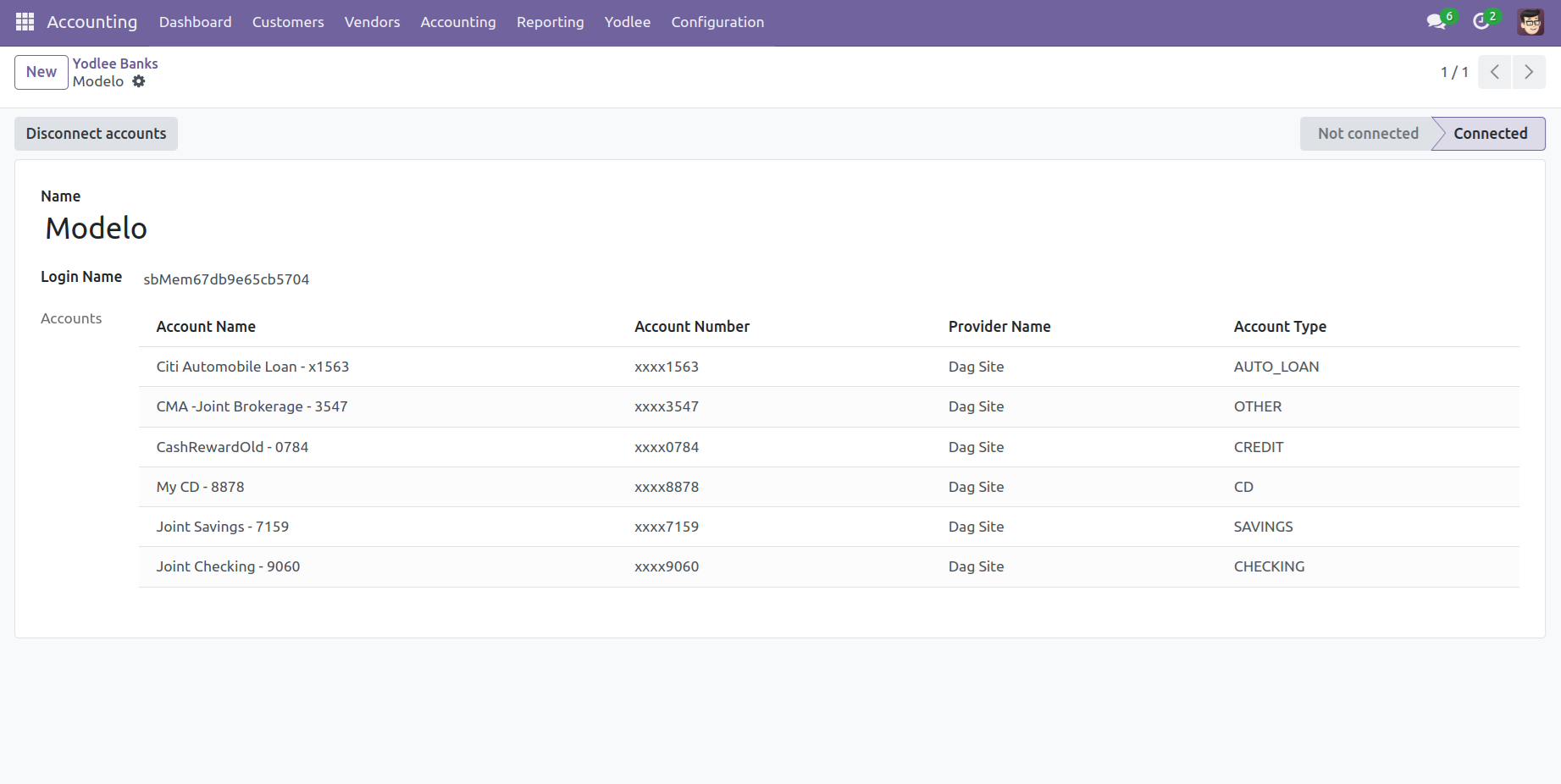Open the Joint Savings - 7159 account row
Screen dimensions: 1561x784
pos(223,527)
